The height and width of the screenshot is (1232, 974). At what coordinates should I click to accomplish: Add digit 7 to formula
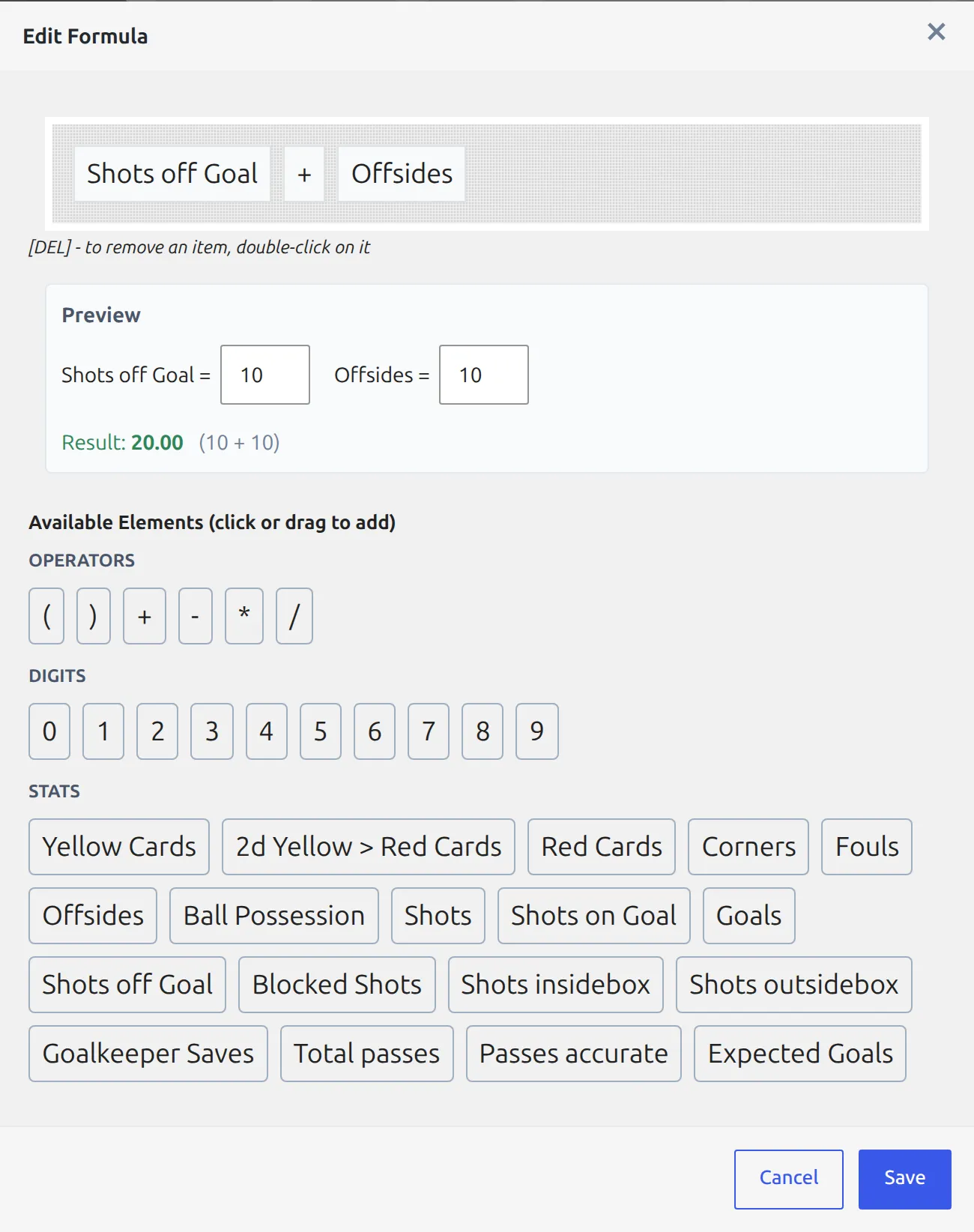click(x=429, y=731)
